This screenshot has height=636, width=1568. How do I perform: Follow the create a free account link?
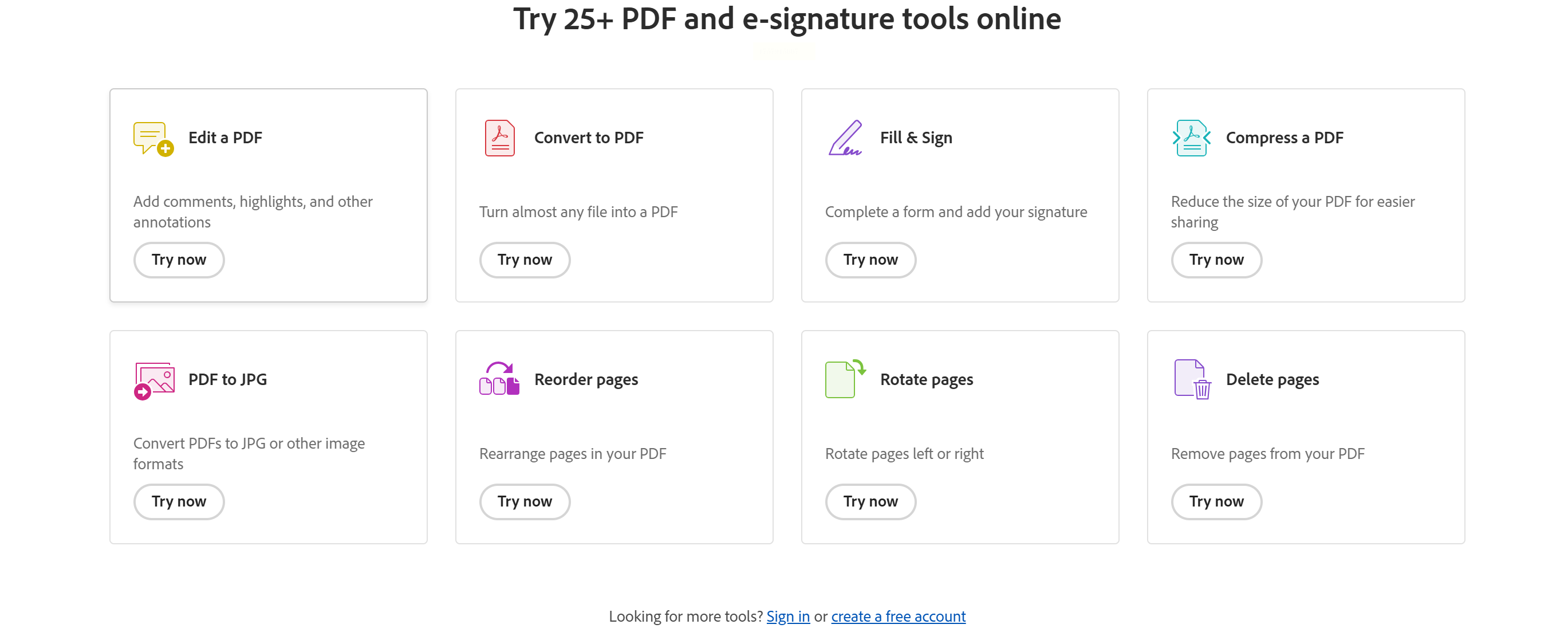[x=899, y=617]
